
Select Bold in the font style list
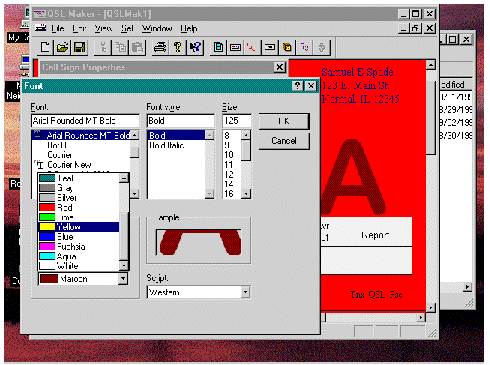[x=176, y=135]
